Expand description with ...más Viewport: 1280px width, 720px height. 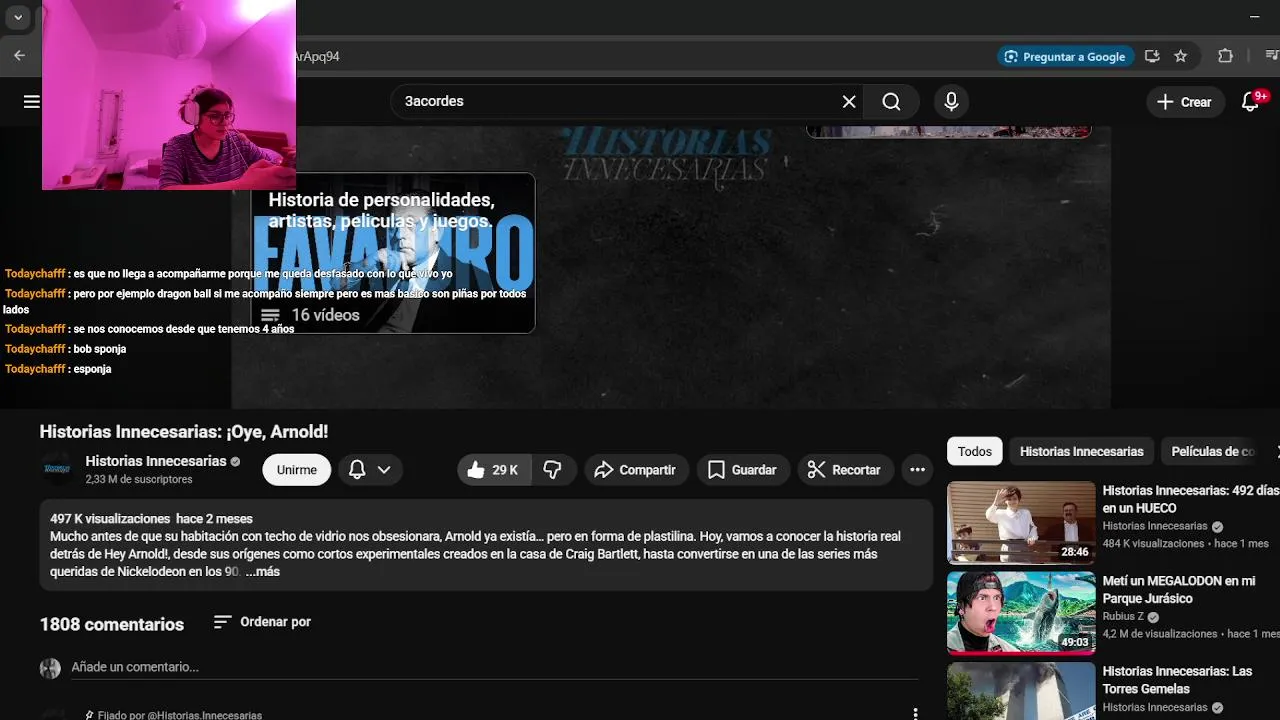tap(263, 572)
